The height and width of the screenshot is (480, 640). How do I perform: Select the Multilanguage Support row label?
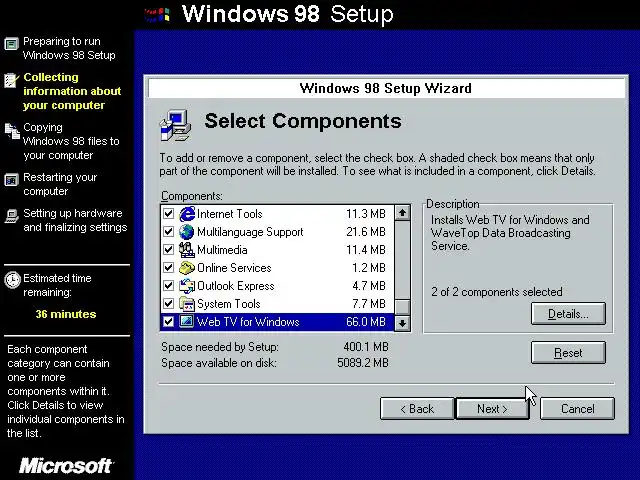[x=250, y=232]
